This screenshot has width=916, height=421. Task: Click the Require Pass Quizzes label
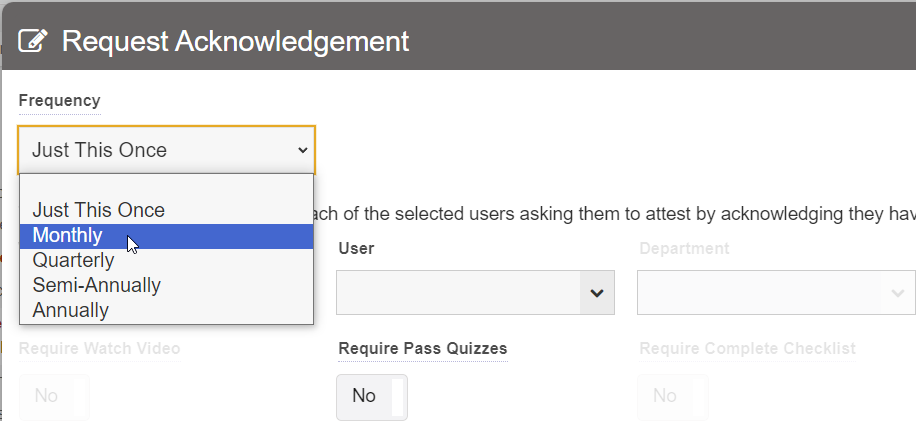tap(423, 348)
